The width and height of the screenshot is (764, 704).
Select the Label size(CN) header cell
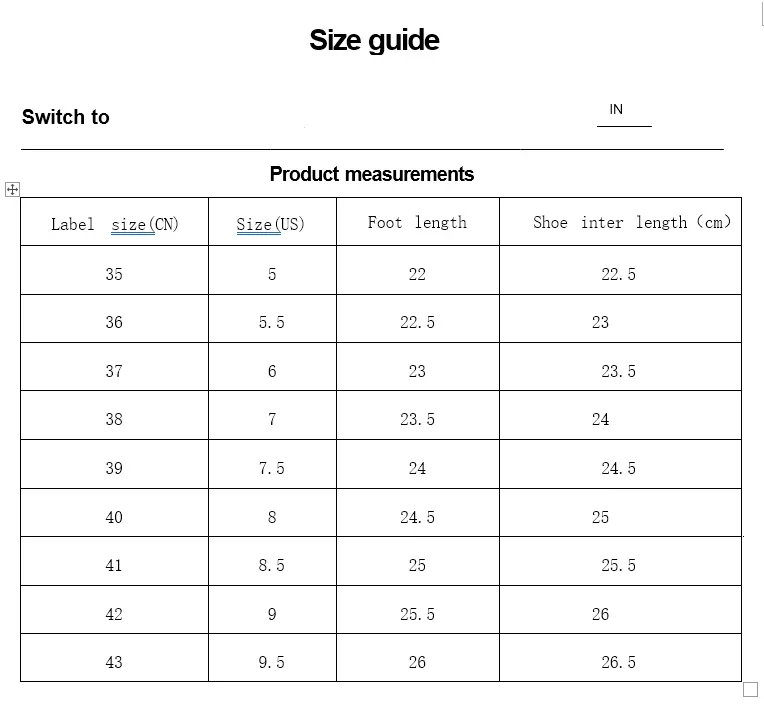[x=115, y=222]
